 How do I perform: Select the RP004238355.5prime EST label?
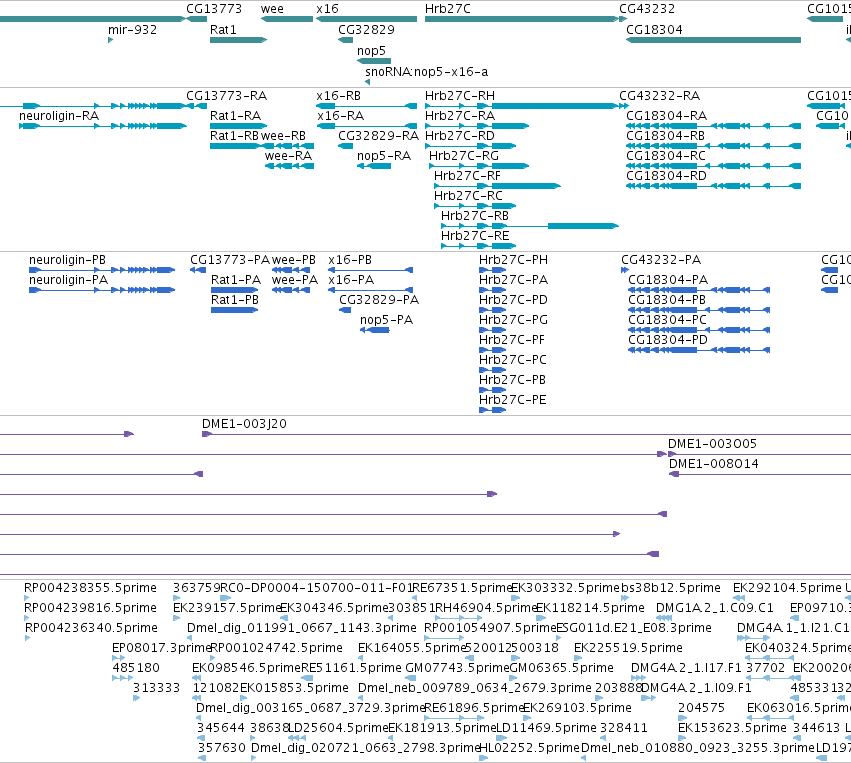pos(90,588)
